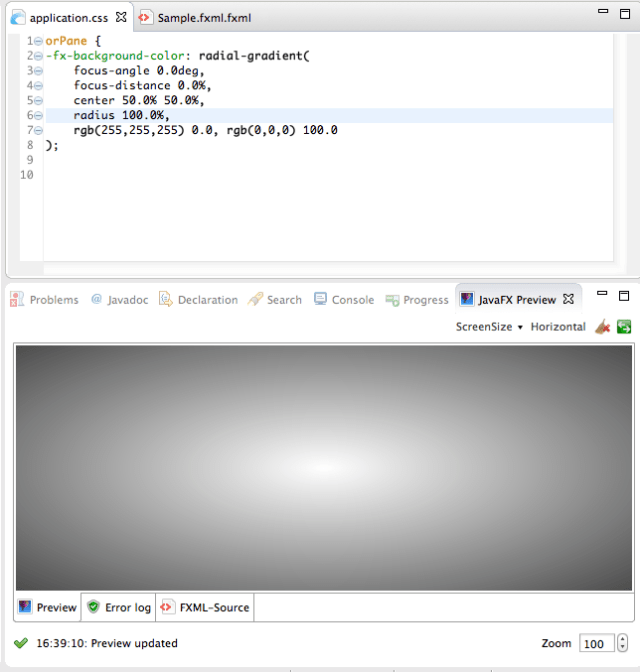Open the FXML-Source tab
This screenshot has height=672, width=640.
pyautogui.click(x=204, y=607)
